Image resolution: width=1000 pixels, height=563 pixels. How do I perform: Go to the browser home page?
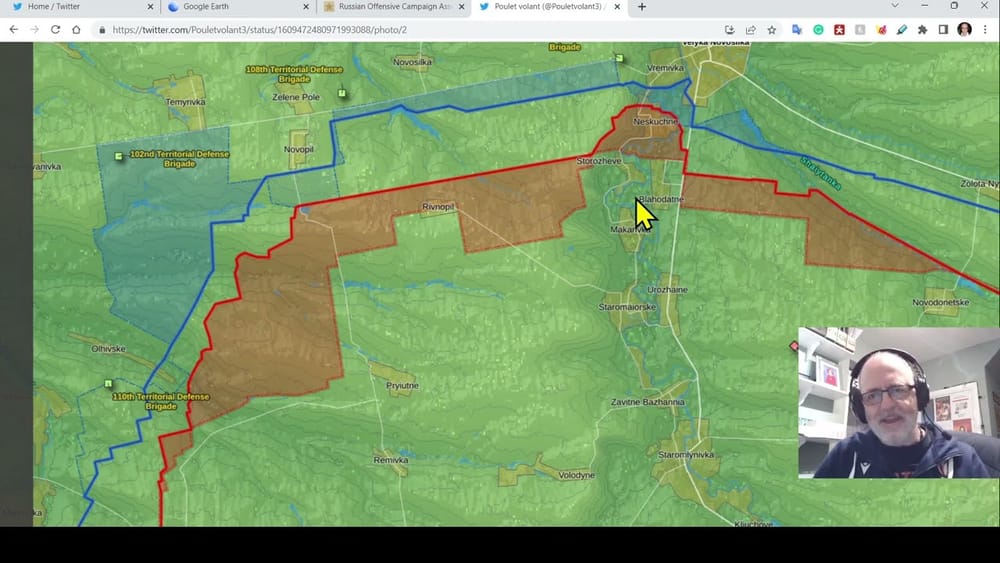click(x=77, y=30)
